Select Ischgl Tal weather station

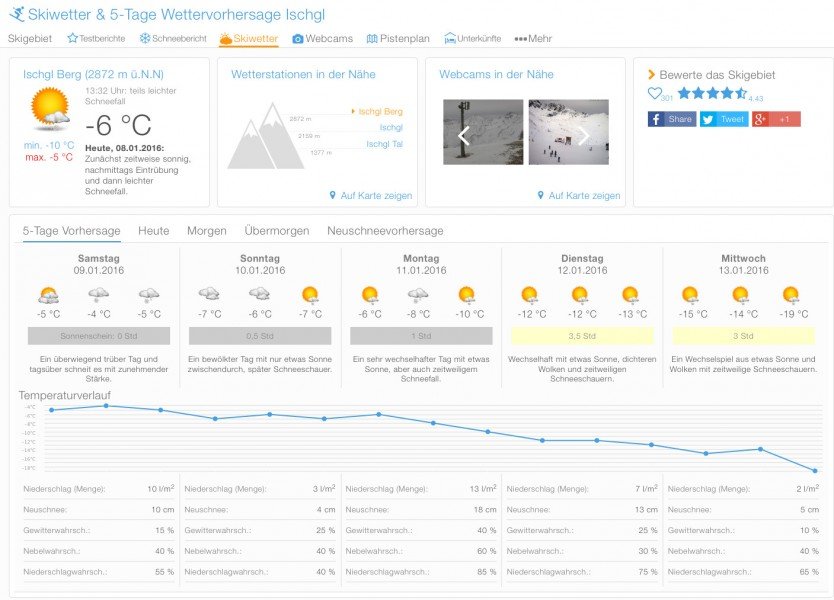(x=384, y=144)
